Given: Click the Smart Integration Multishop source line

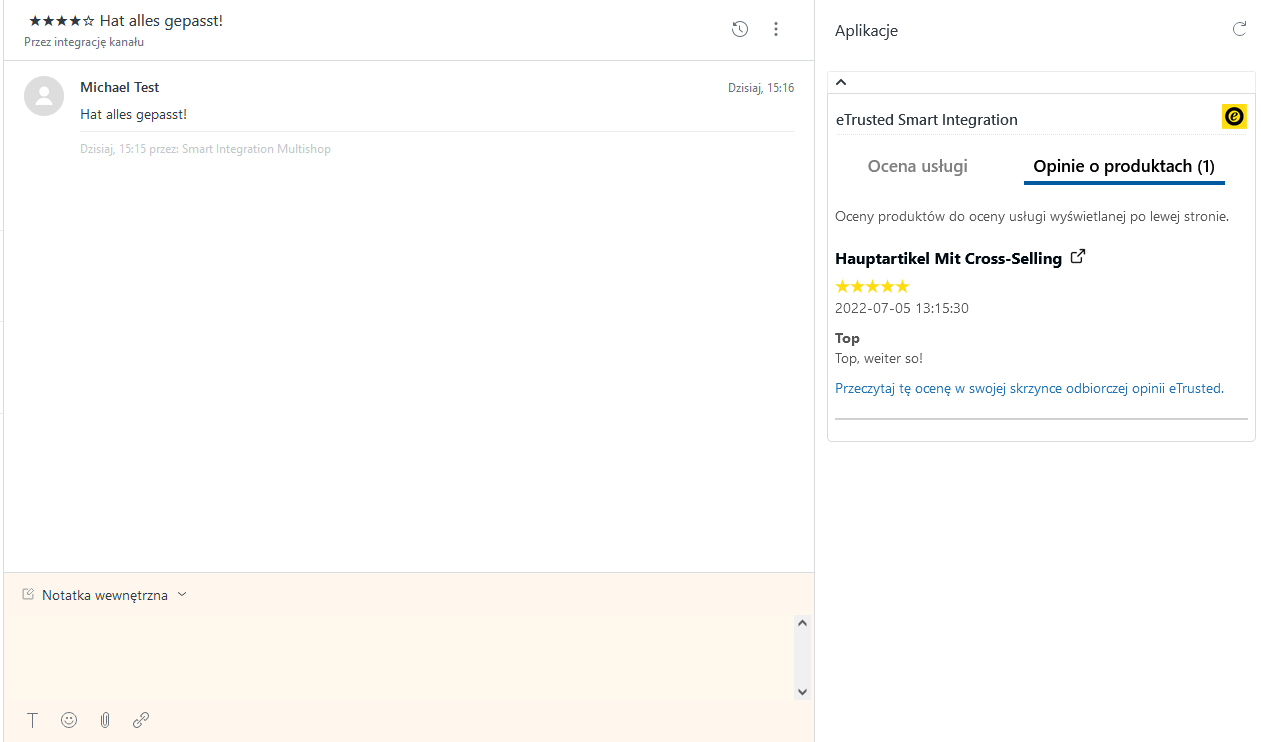Looking at the screenshot, I should point(205,149).
